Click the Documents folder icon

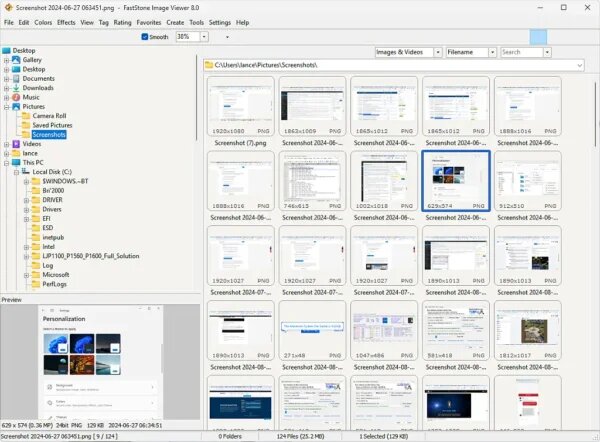(16, 78)
